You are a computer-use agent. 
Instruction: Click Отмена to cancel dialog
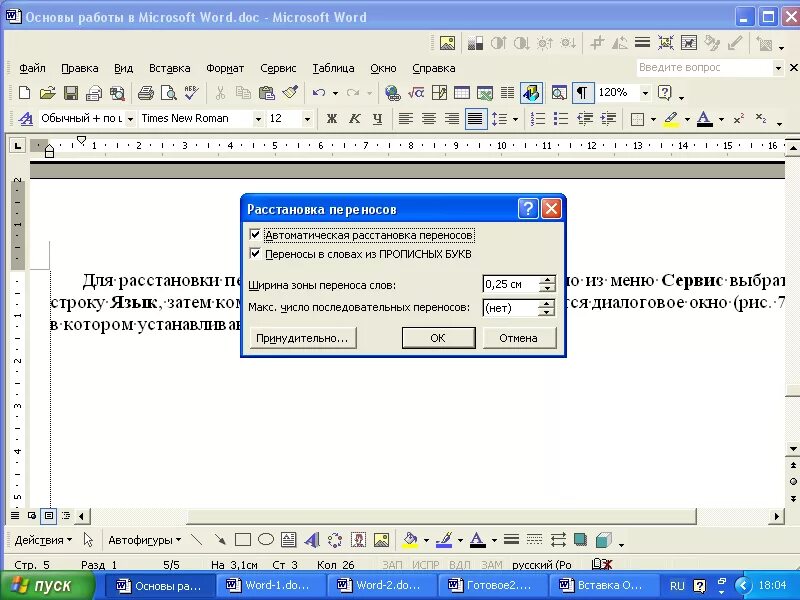point(519,338)
